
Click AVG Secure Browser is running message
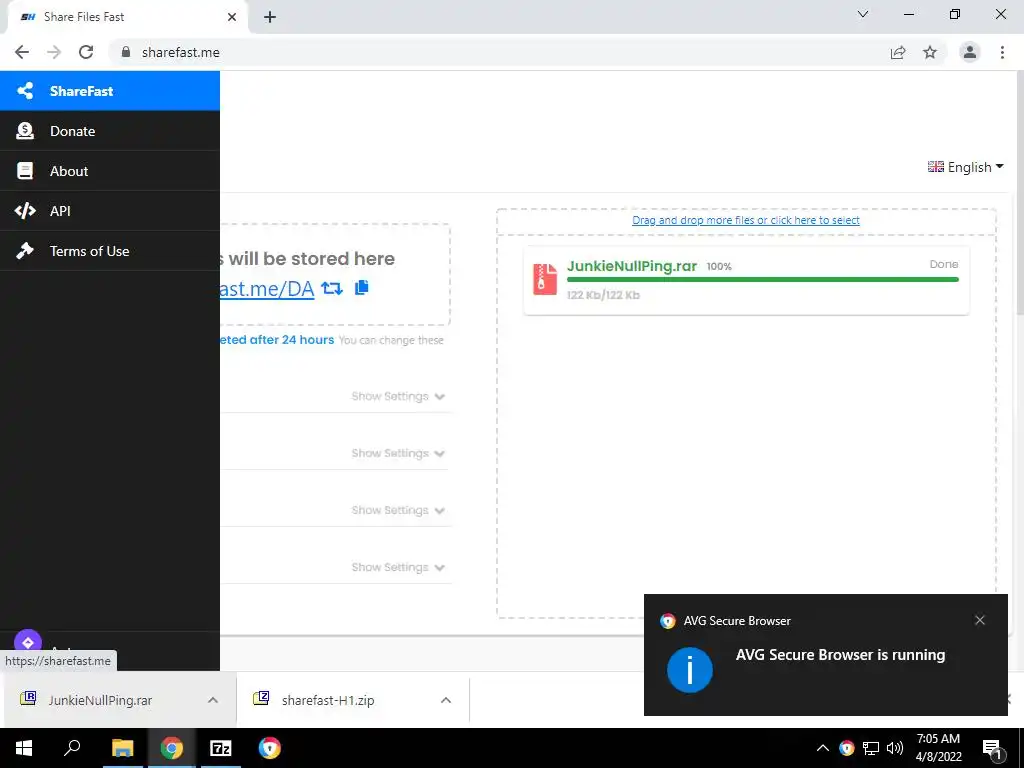(x=840, y=654)
